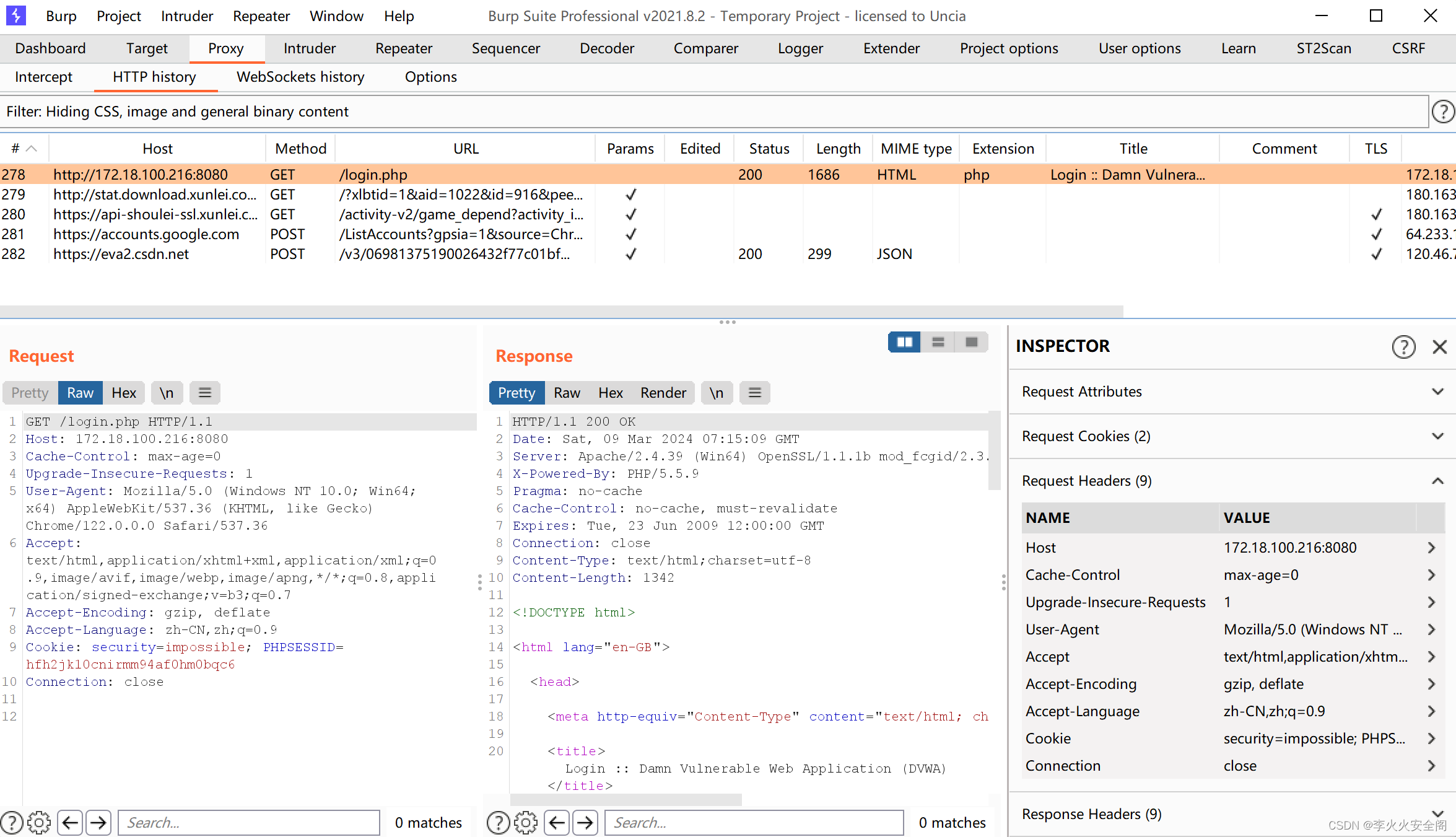
Task: Select combined single-pane layout icon
Action: pos(971,342)
